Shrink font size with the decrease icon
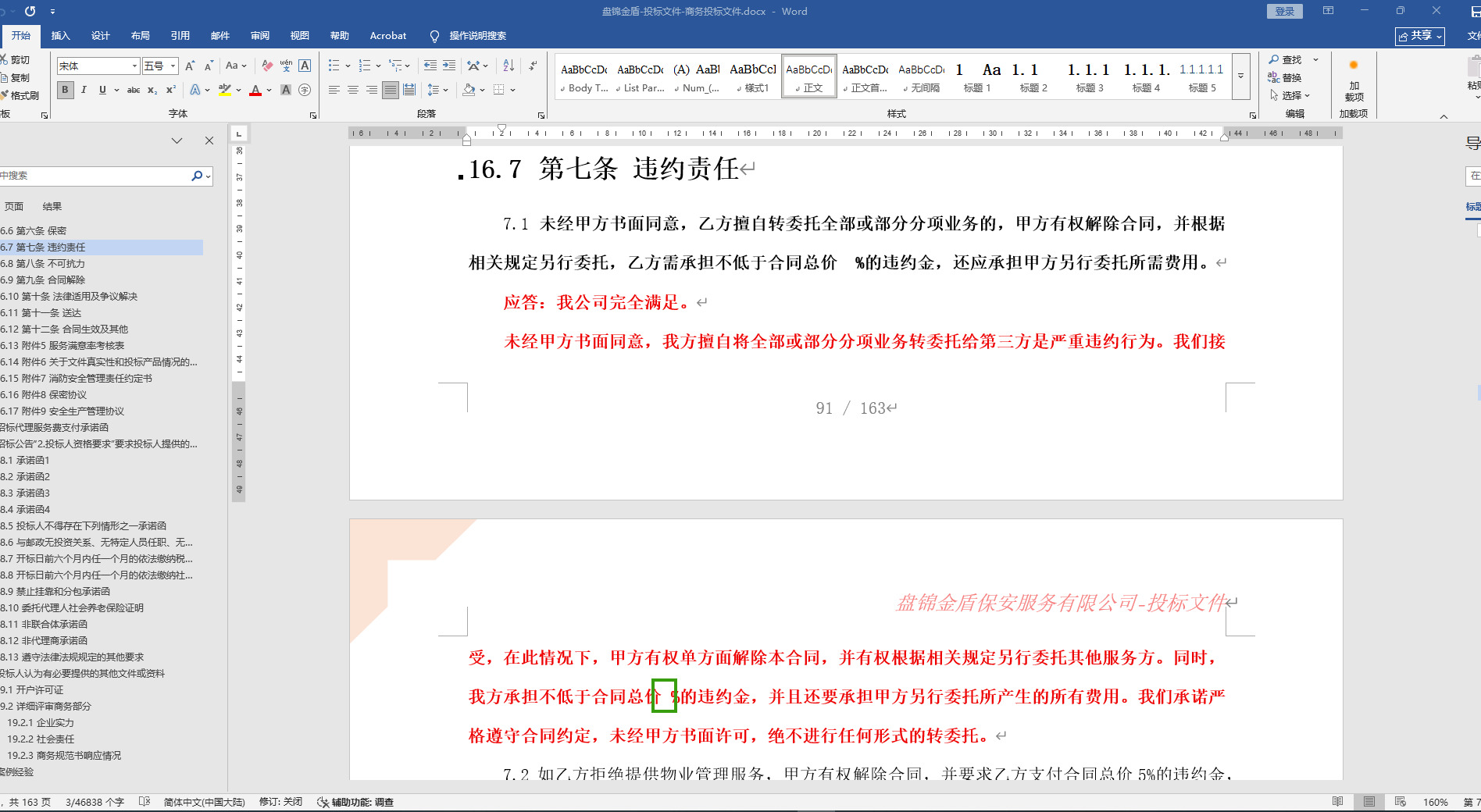 pyautogui.click(x=209, y=66)
